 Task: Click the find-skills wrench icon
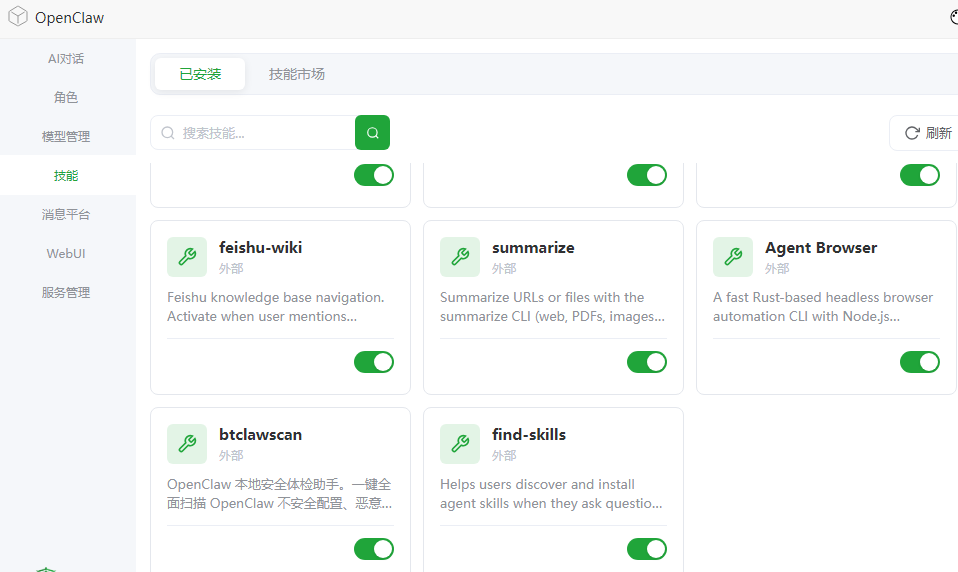[460, 444]
